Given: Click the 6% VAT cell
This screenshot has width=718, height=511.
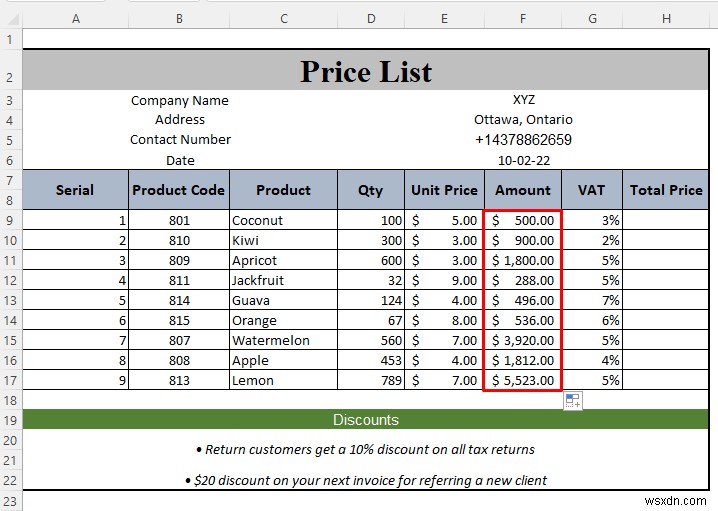Looking at the screenshot, I should [x=592, y=320].
